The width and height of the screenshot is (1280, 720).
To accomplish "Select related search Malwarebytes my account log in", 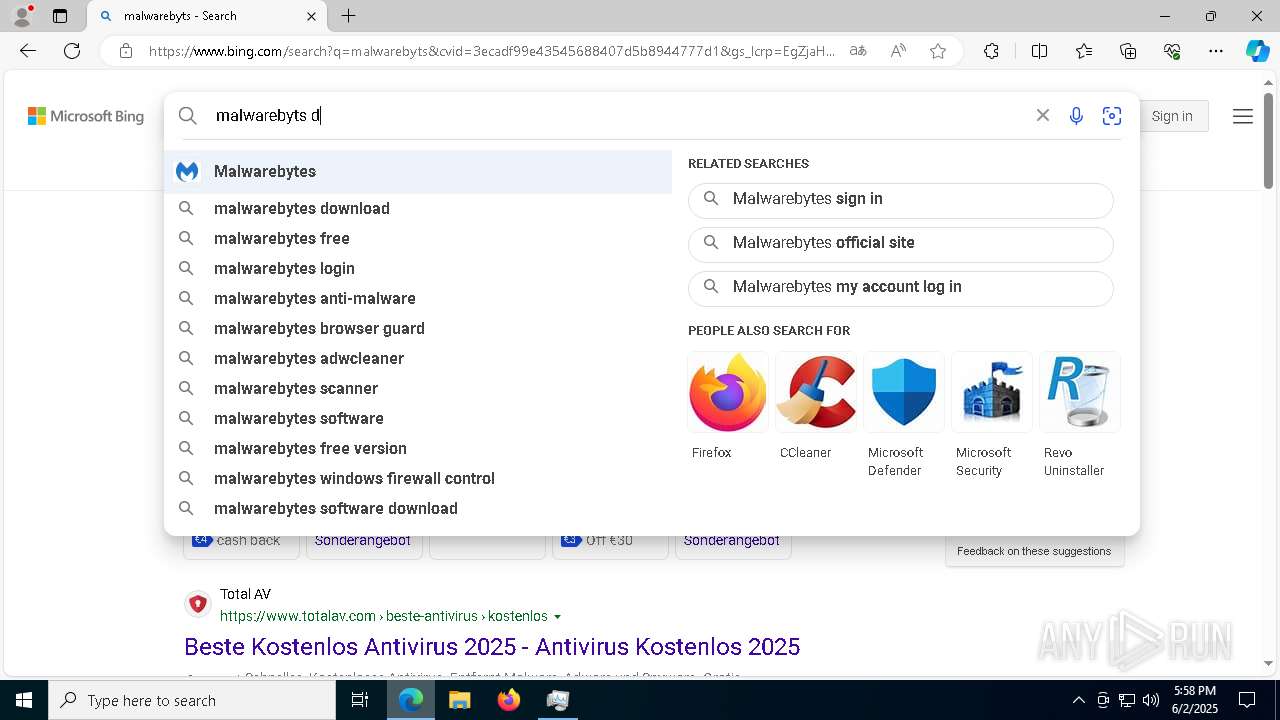I will point(900,288).
